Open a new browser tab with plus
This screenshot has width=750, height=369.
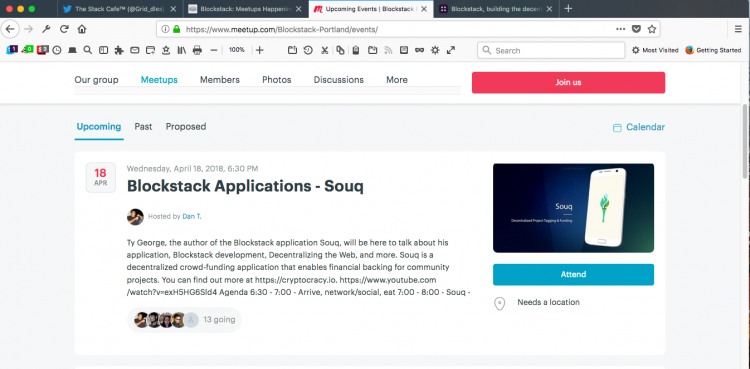tap(568, 9)
